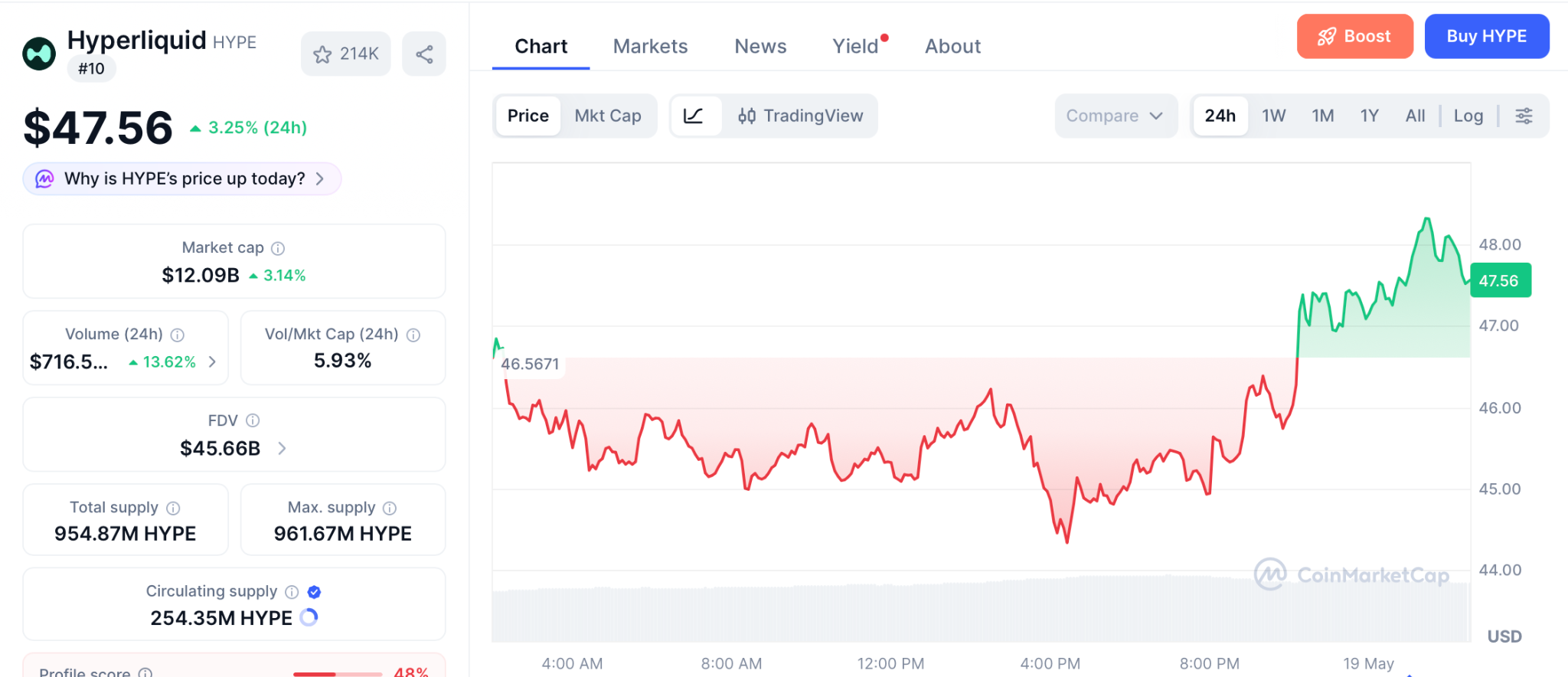
Task: Click the Boost button
Action: click(x=1354, y=36)
